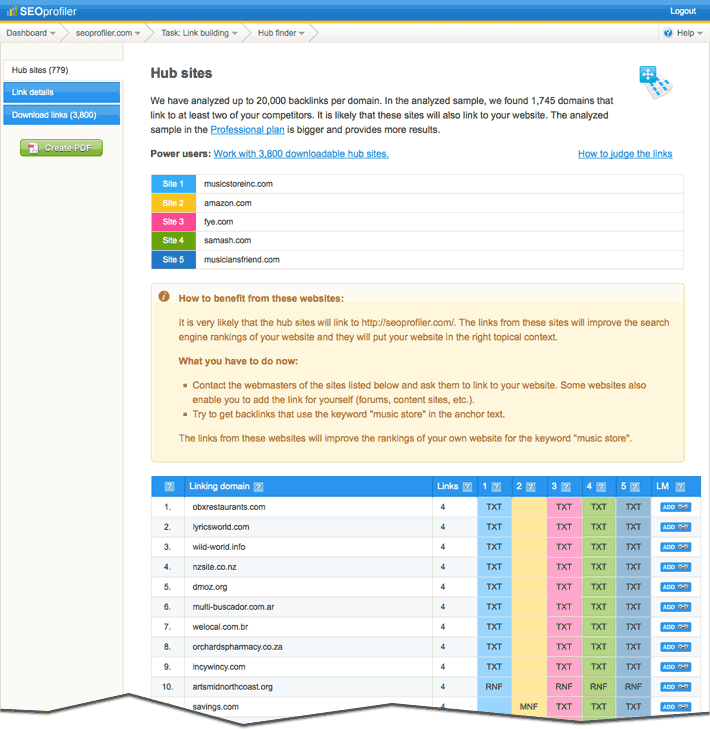Open How to judge the links
The image size is (710, 729).
pyautogui.click(x=625, y=154)
